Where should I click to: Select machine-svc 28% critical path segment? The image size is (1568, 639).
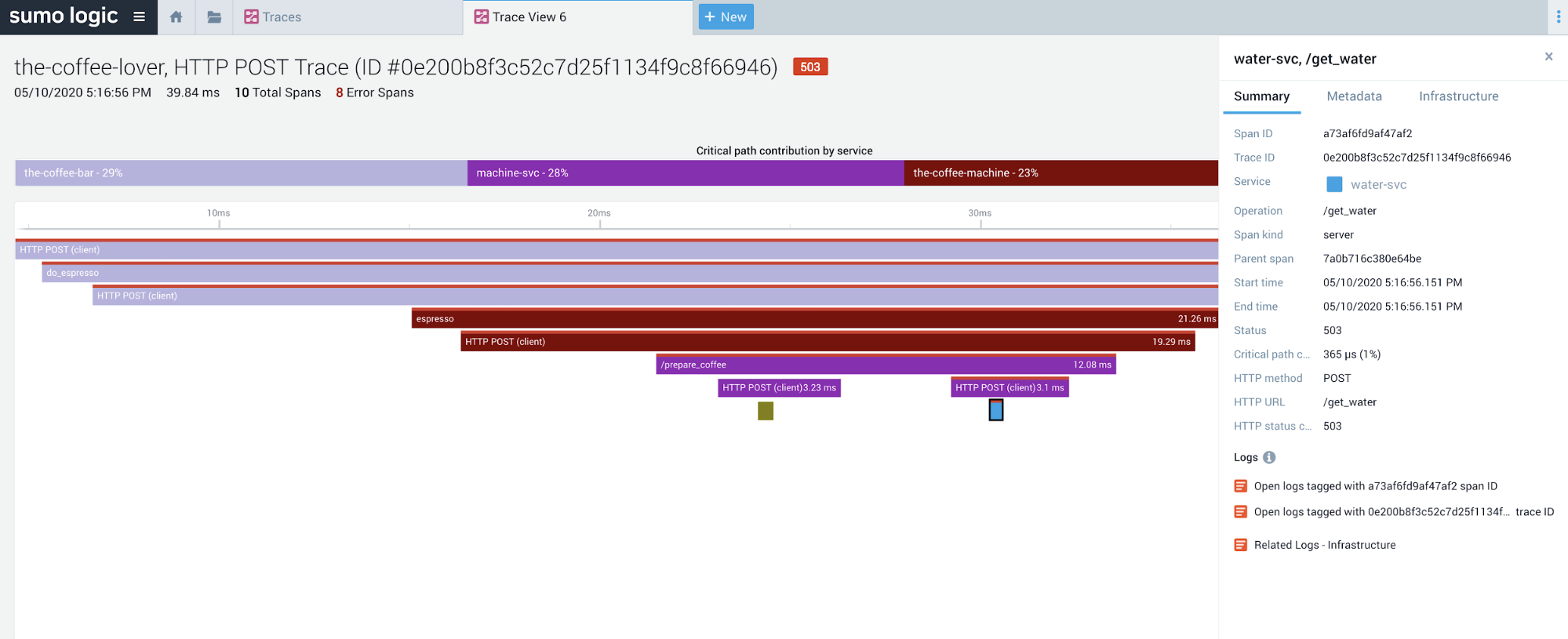(685, 173)
